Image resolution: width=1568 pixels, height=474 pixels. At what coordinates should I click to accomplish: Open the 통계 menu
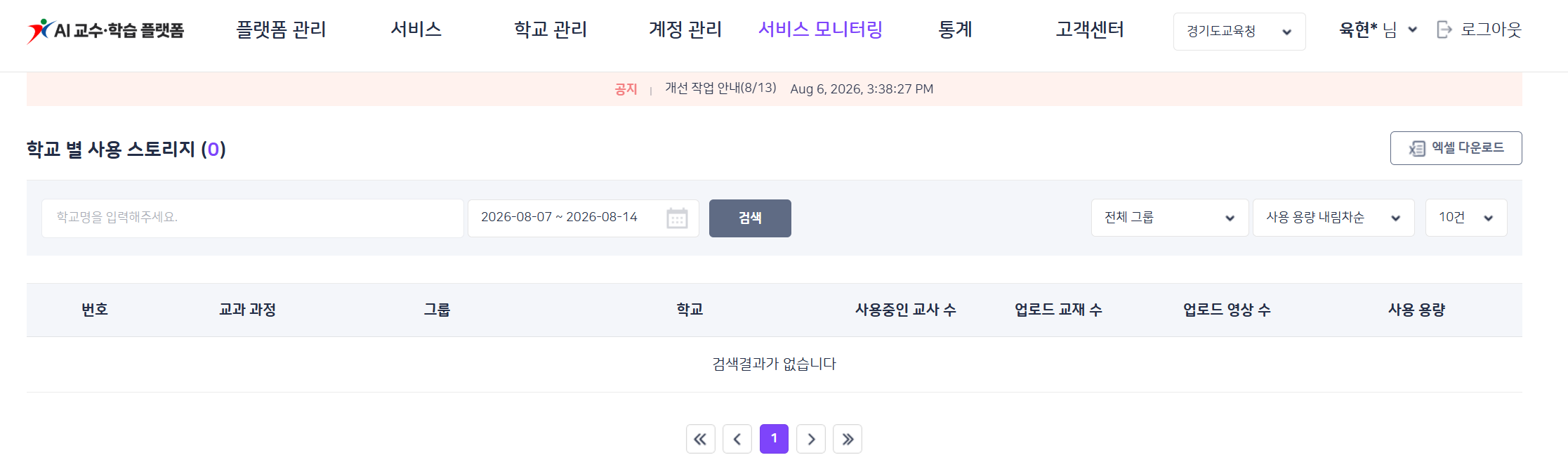click(x=955, y=29)
